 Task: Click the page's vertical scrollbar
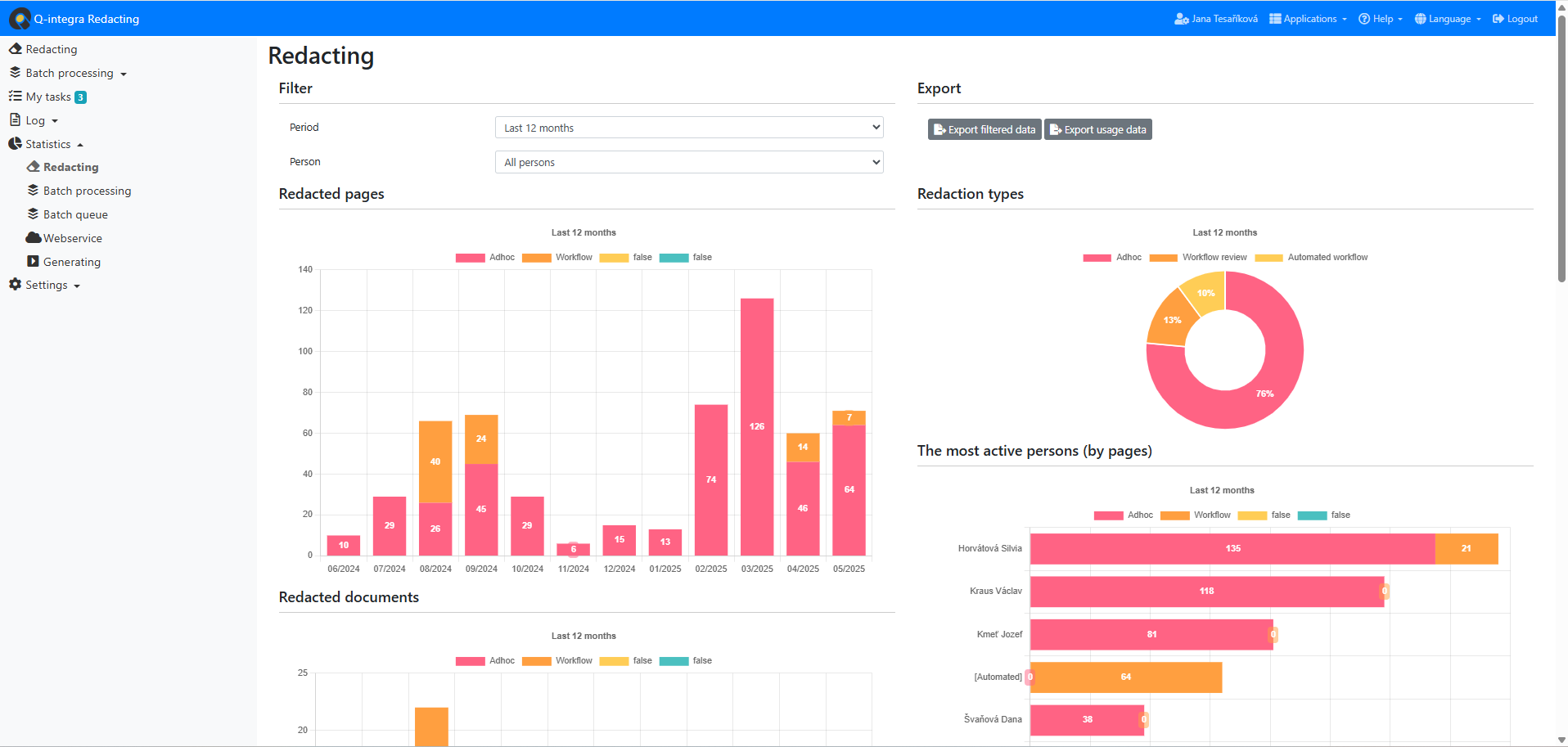(1561, 164)
